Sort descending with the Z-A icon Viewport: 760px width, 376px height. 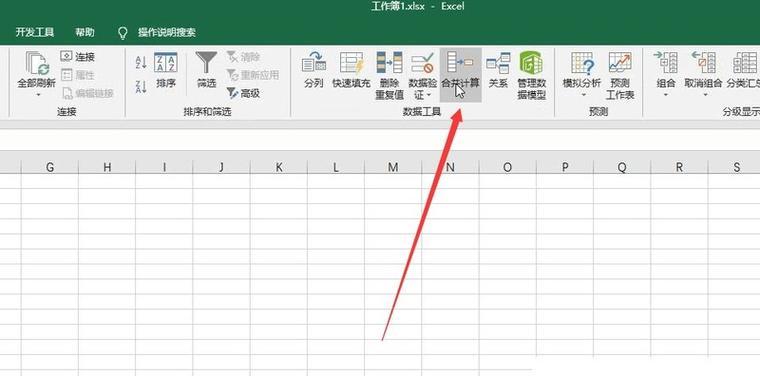tap(141, 86)
